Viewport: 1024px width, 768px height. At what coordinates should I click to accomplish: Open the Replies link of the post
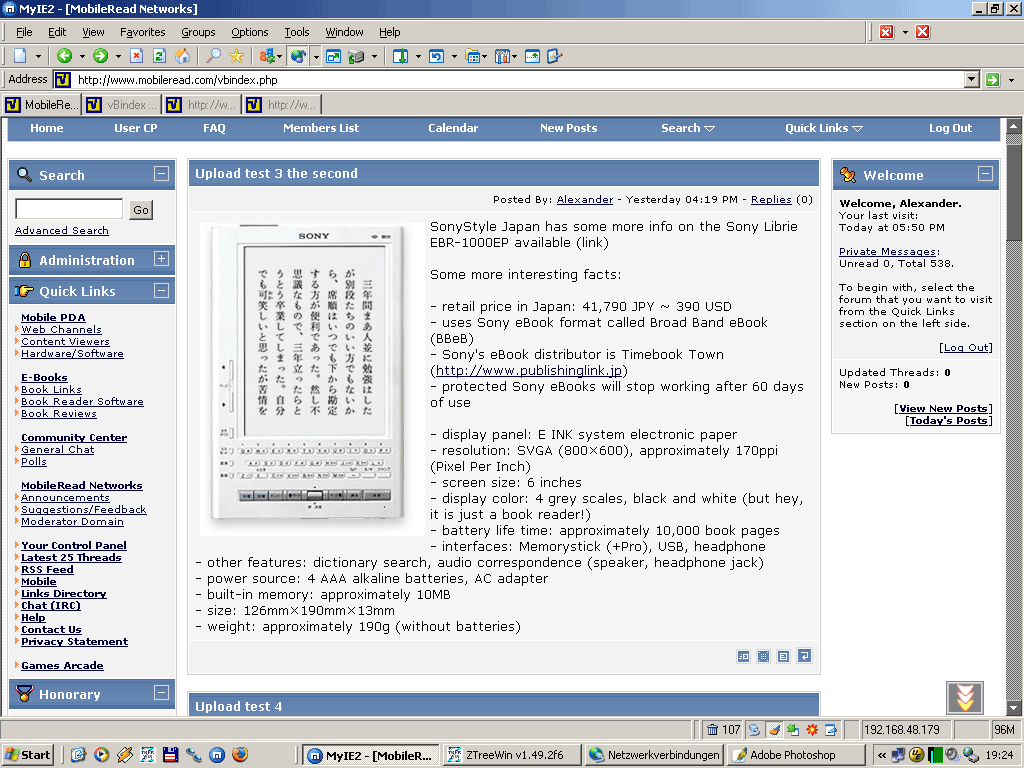(x=771, y=200)
